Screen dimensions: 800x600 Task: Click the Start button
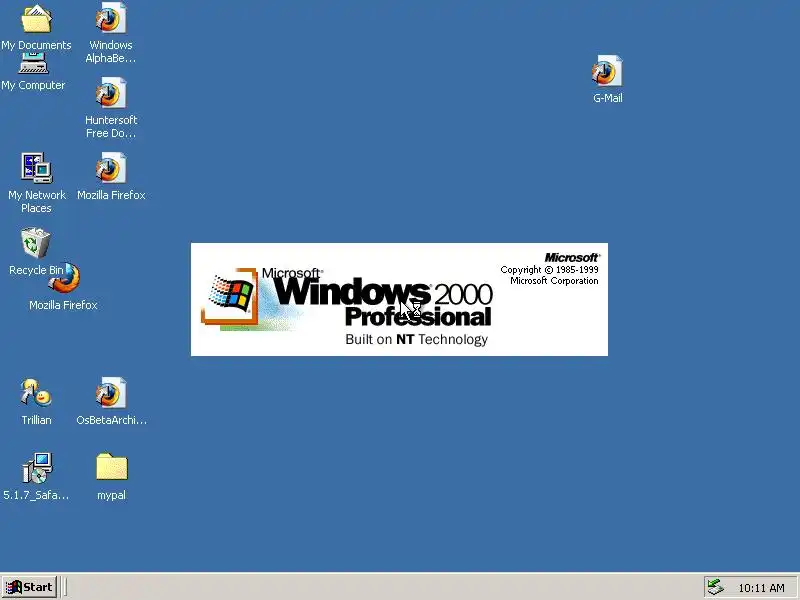pos(29,587)
